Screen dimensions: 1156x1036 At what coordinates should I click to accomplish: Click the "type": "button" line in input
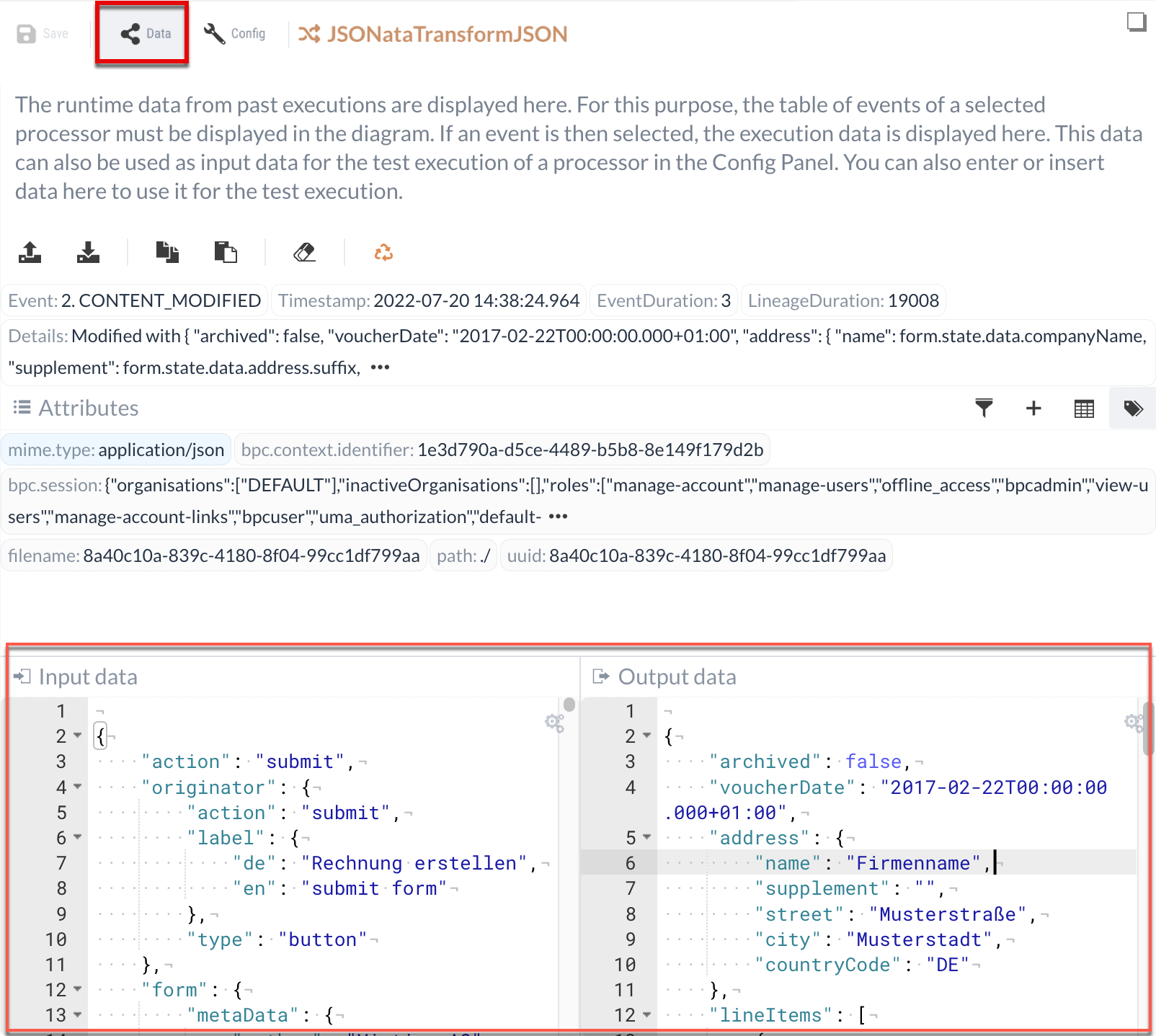click(277, 939)
